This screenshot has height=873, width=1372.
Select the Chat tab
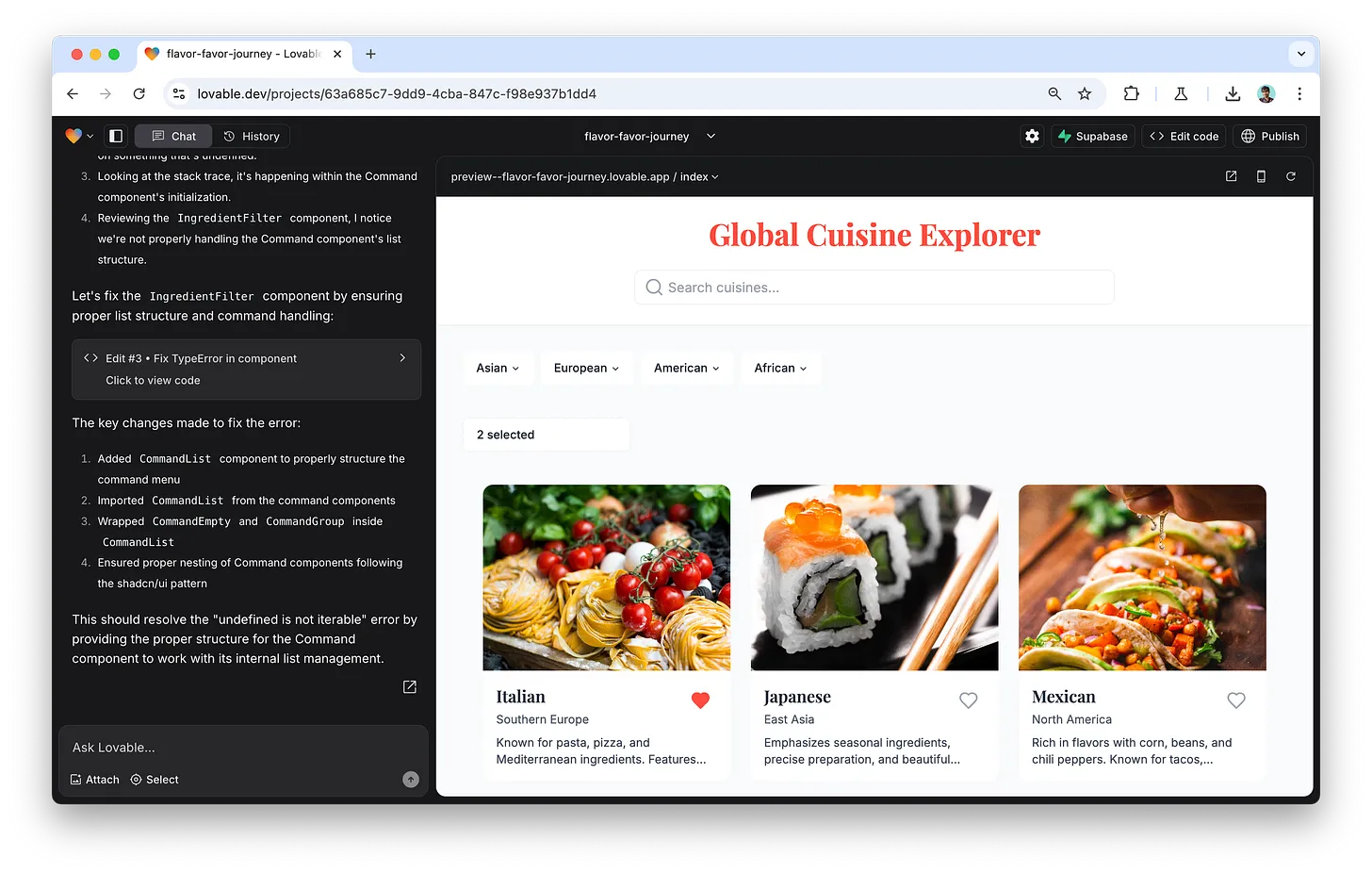(173, 136)
